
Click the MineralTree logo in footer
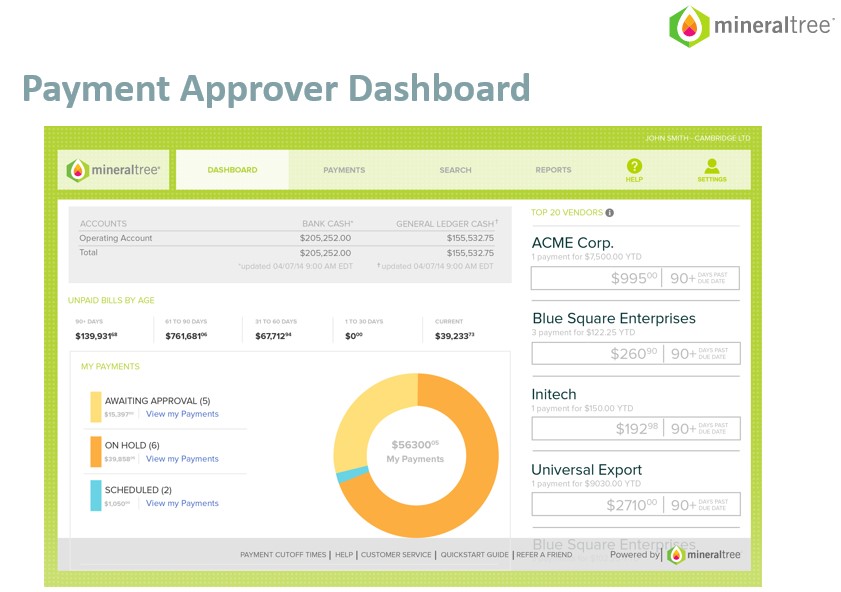click(703, 554)
